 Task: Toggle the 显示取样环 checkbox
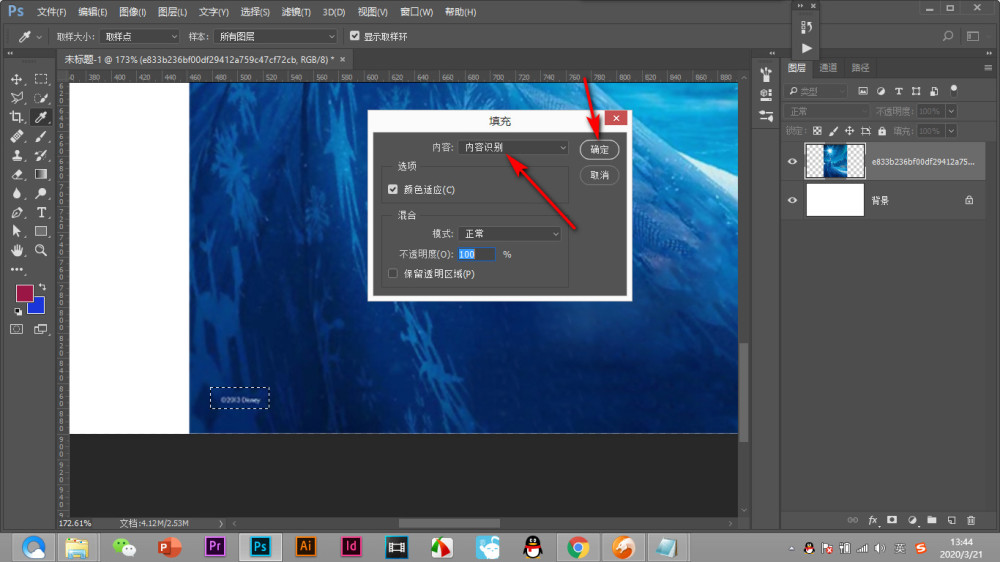pos(355,36)
